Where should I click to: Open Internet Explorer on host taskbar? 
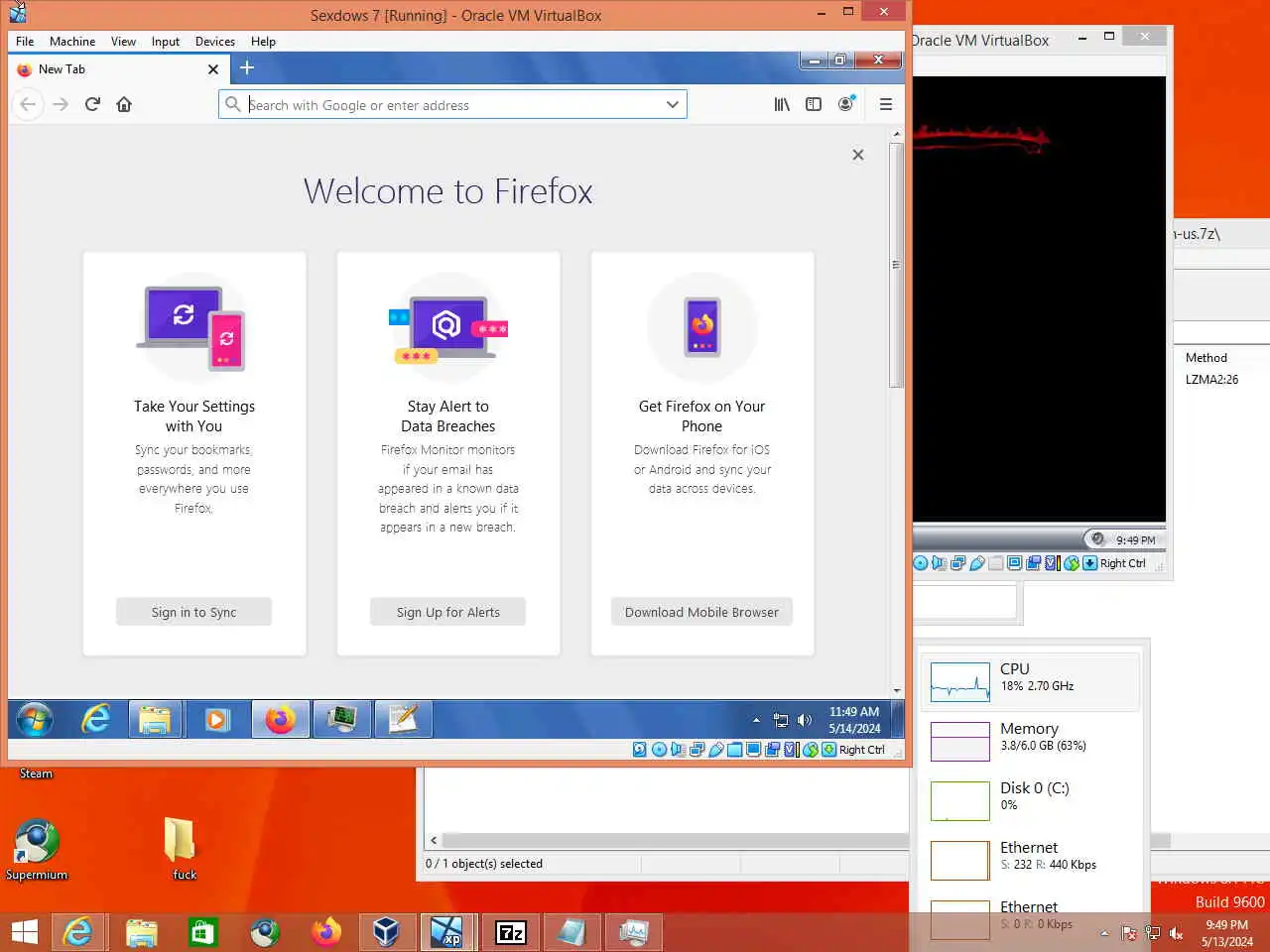pos(77,932)
